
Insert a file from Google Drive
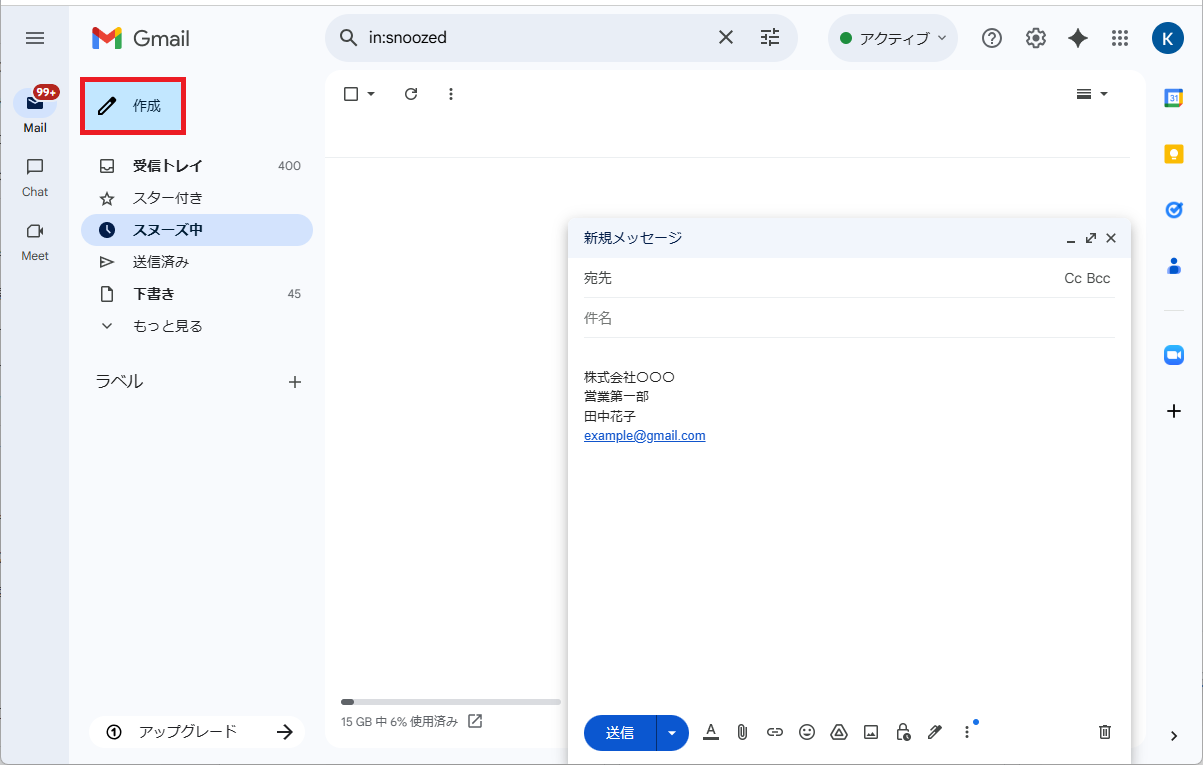click(838, 732)
